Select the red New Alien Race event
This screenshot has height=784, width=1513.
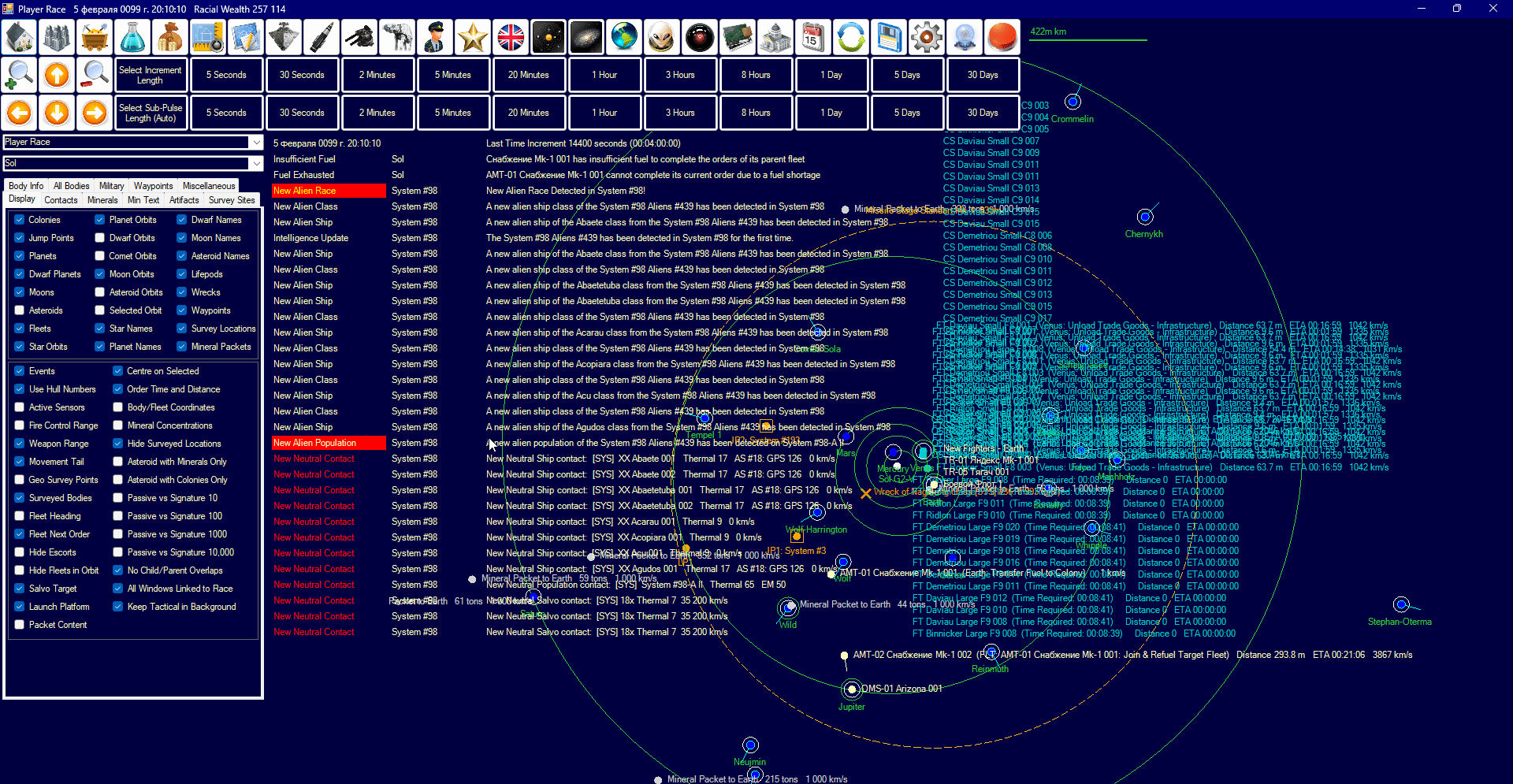(328, 191)
